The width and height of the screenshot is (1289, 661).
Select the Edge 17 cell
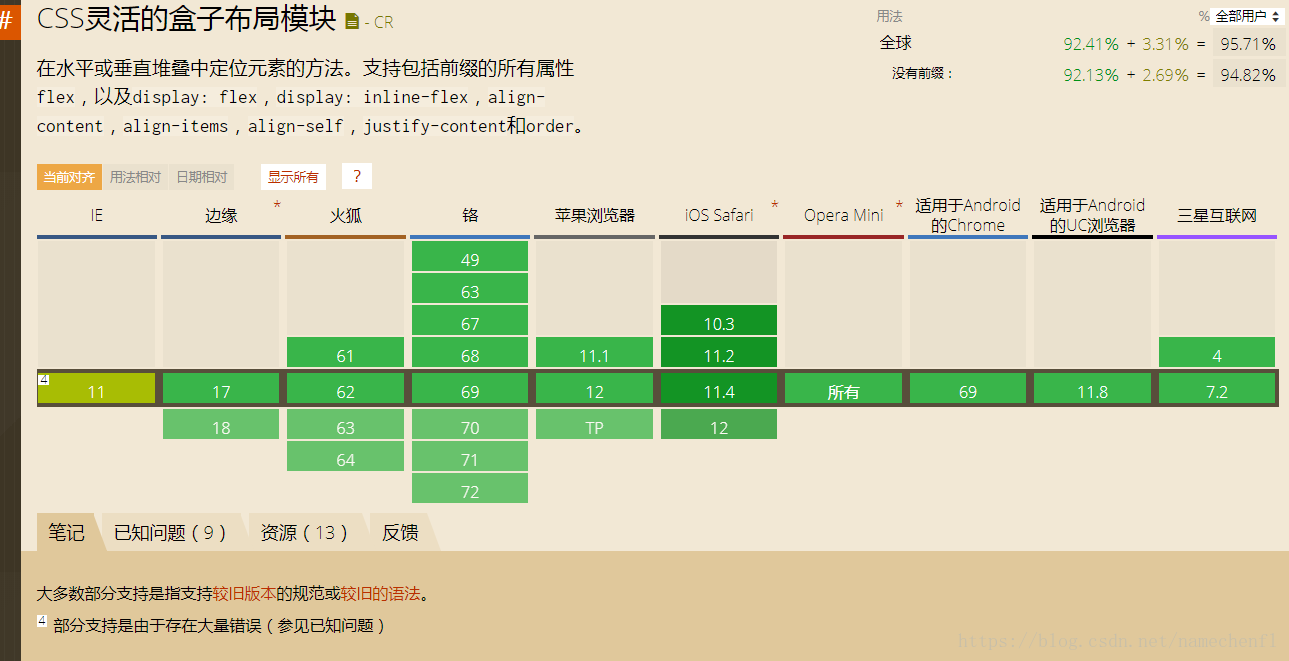(x=221, y=388)
